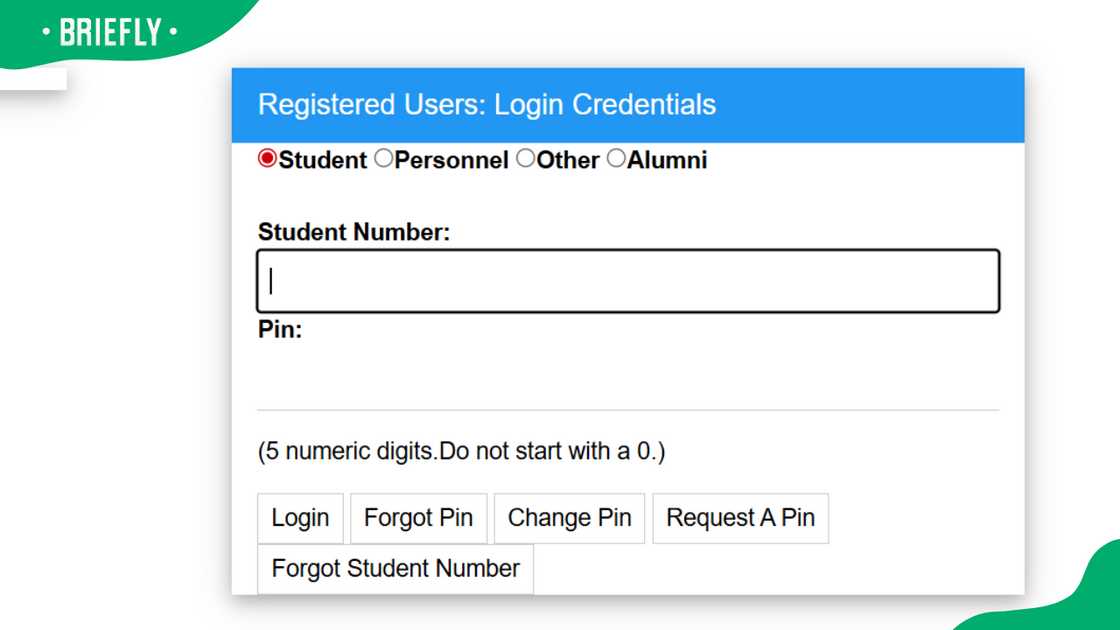
Task: Click the "Student Number:" field label
Action: tap(354, 233)
